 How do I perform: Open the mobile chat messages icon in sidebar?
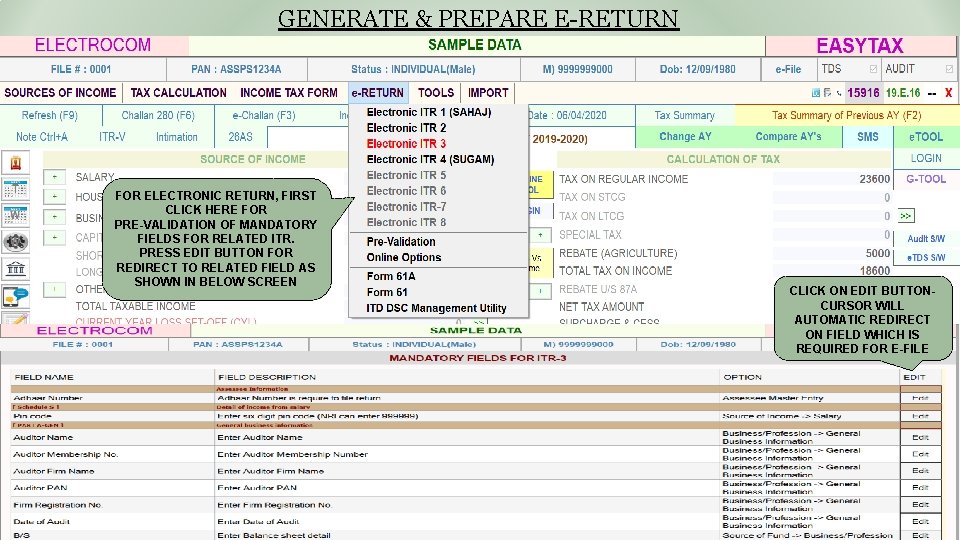click(15, 296)
